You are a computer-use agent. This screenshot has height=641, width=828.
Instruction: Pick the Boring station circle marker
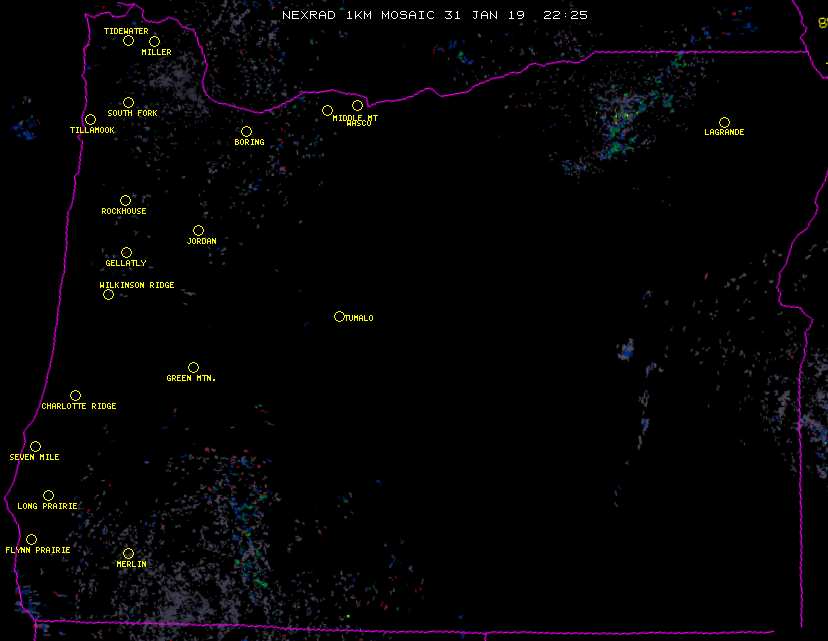(x=246, y=131)
